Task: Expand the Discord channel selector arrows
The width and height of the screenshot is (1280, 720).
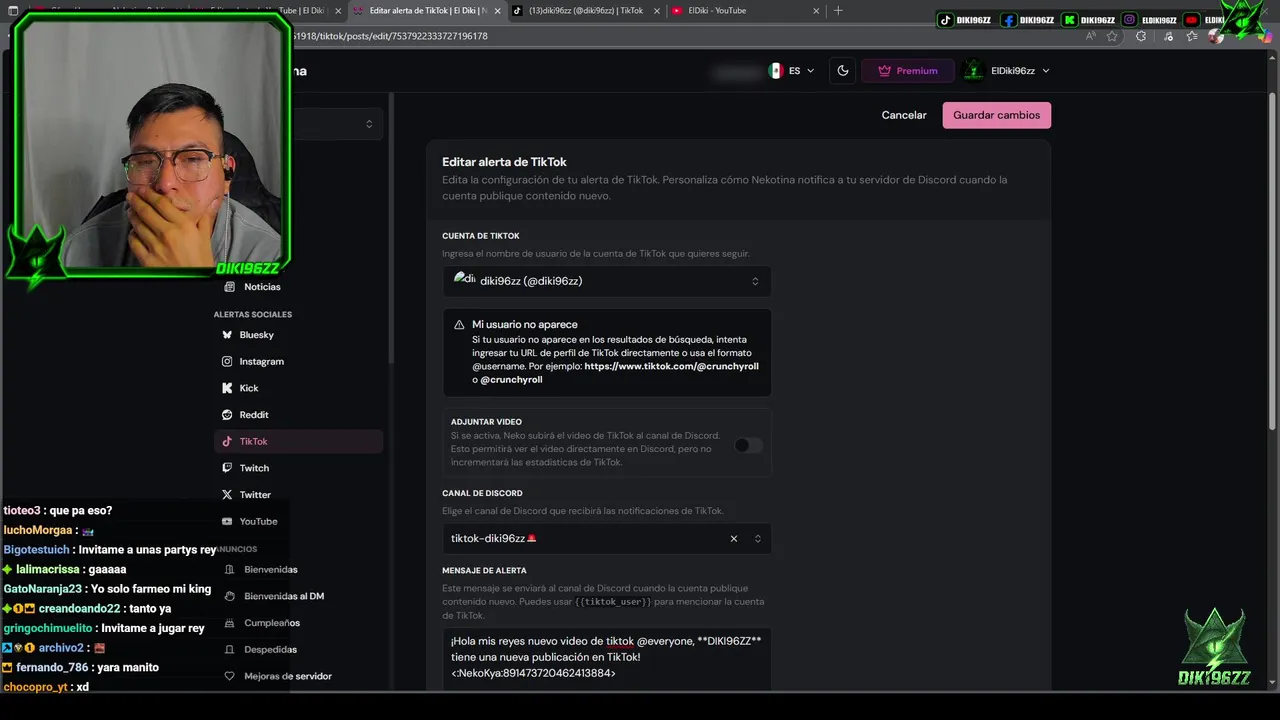Action: 757,539
